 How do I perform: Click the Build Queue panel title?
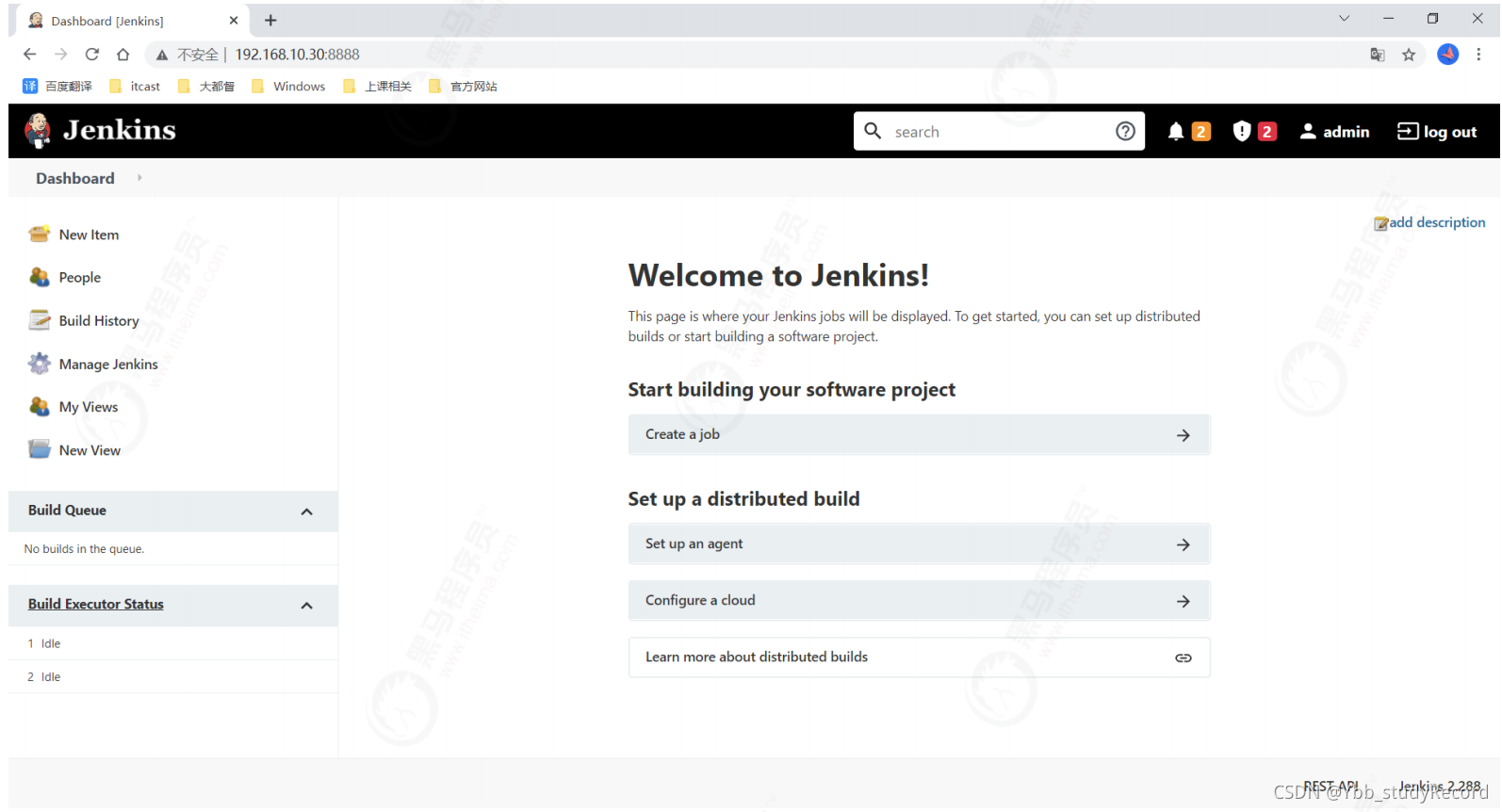click(x=67, y=510)
